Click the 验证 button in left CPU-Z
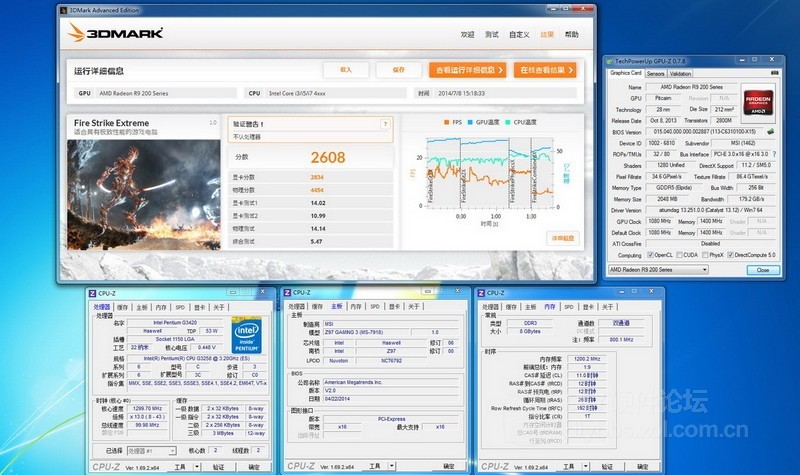 pos(218,467)
